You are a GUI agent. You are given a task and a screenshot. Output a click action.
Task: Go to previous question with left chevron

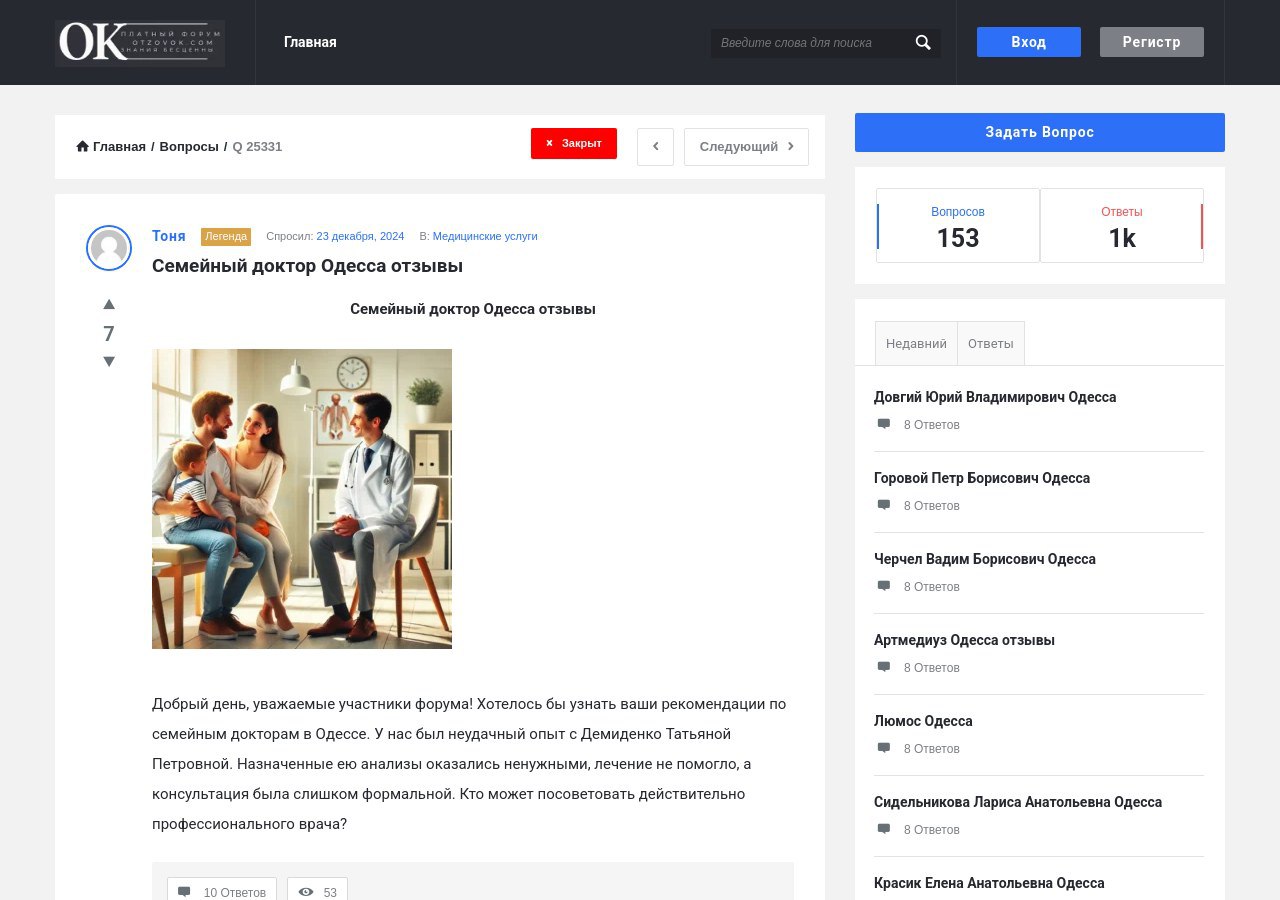pos(655,147)
